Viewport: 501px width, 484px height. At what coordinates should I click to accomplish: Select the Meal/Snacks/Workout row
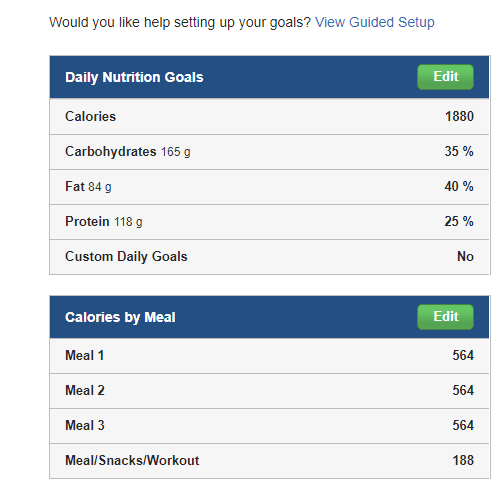[269, 461]
